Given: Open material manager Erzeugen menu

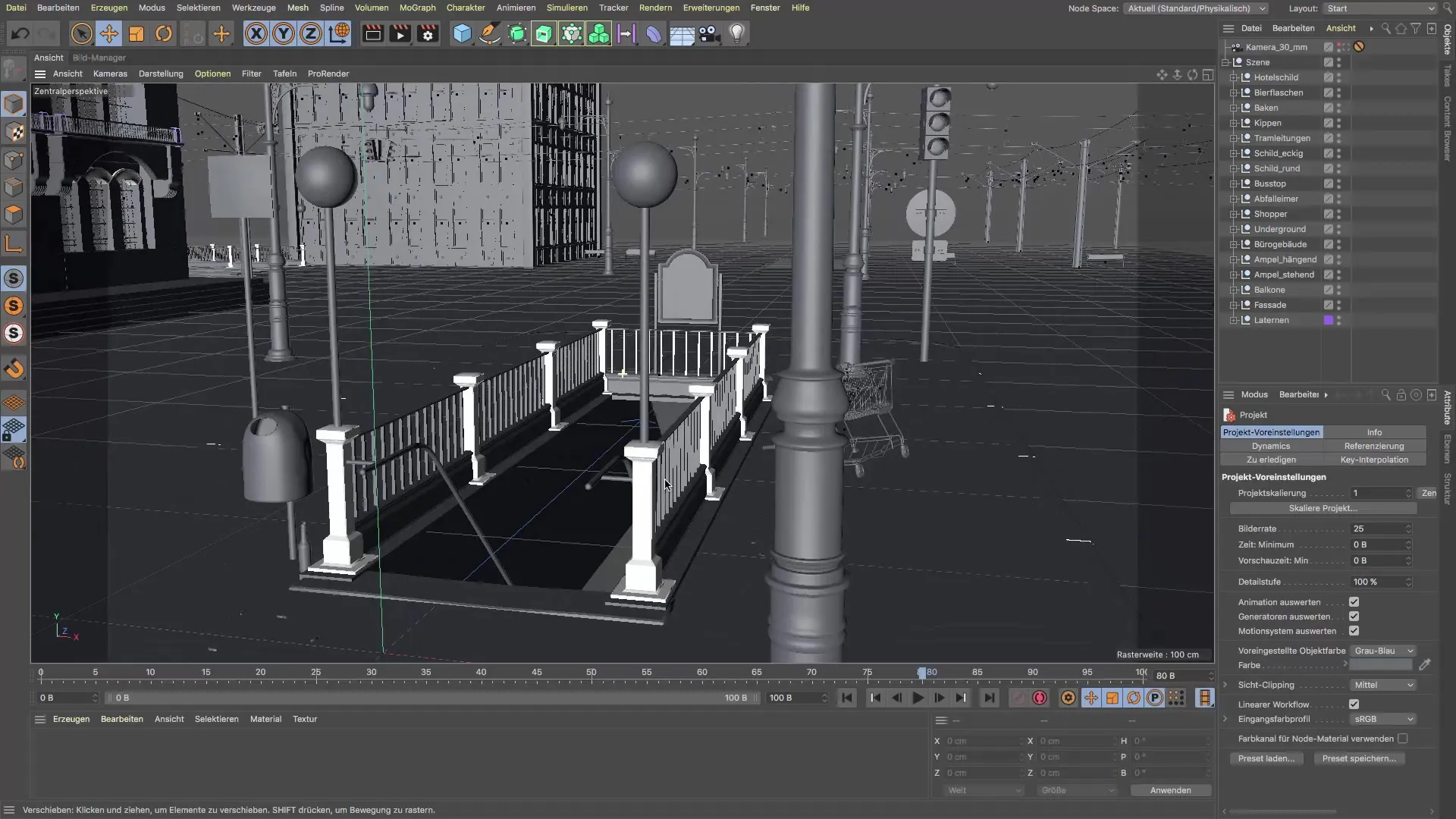Looking at the screenshot, I should tap(71, 719).
